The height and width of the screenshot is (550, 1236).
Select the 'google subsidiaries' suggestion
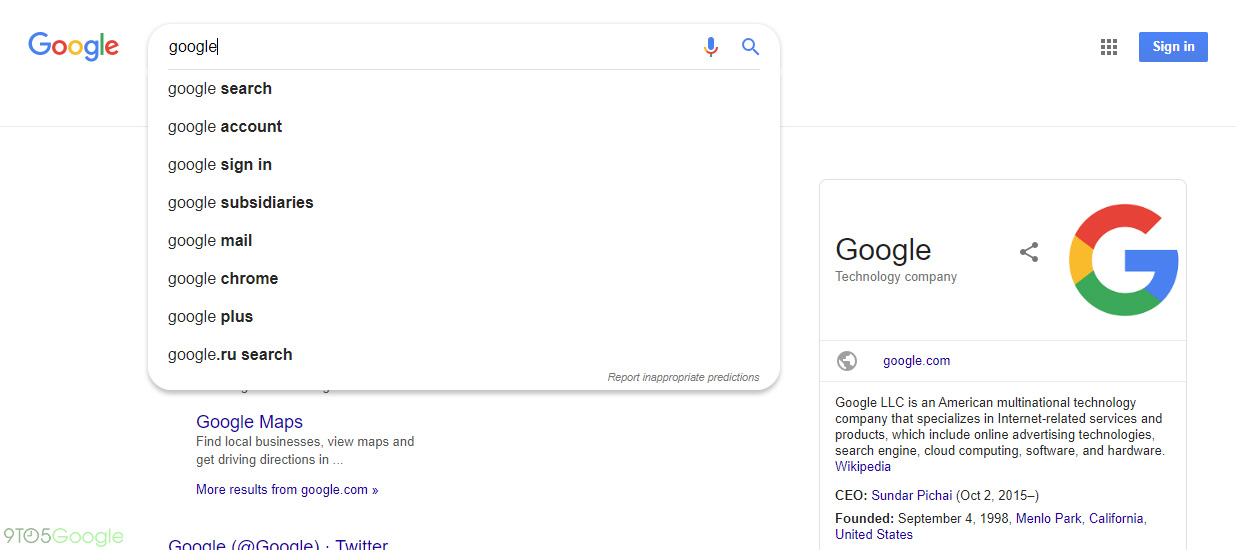[x=241, y=203]
